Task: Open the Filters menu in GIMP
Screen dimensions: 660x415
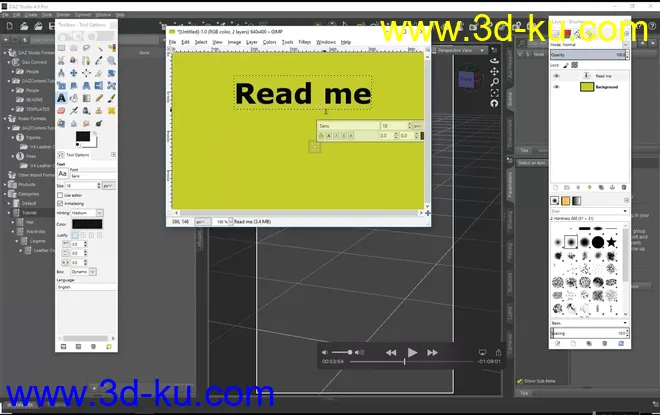Action: point(305,42)
